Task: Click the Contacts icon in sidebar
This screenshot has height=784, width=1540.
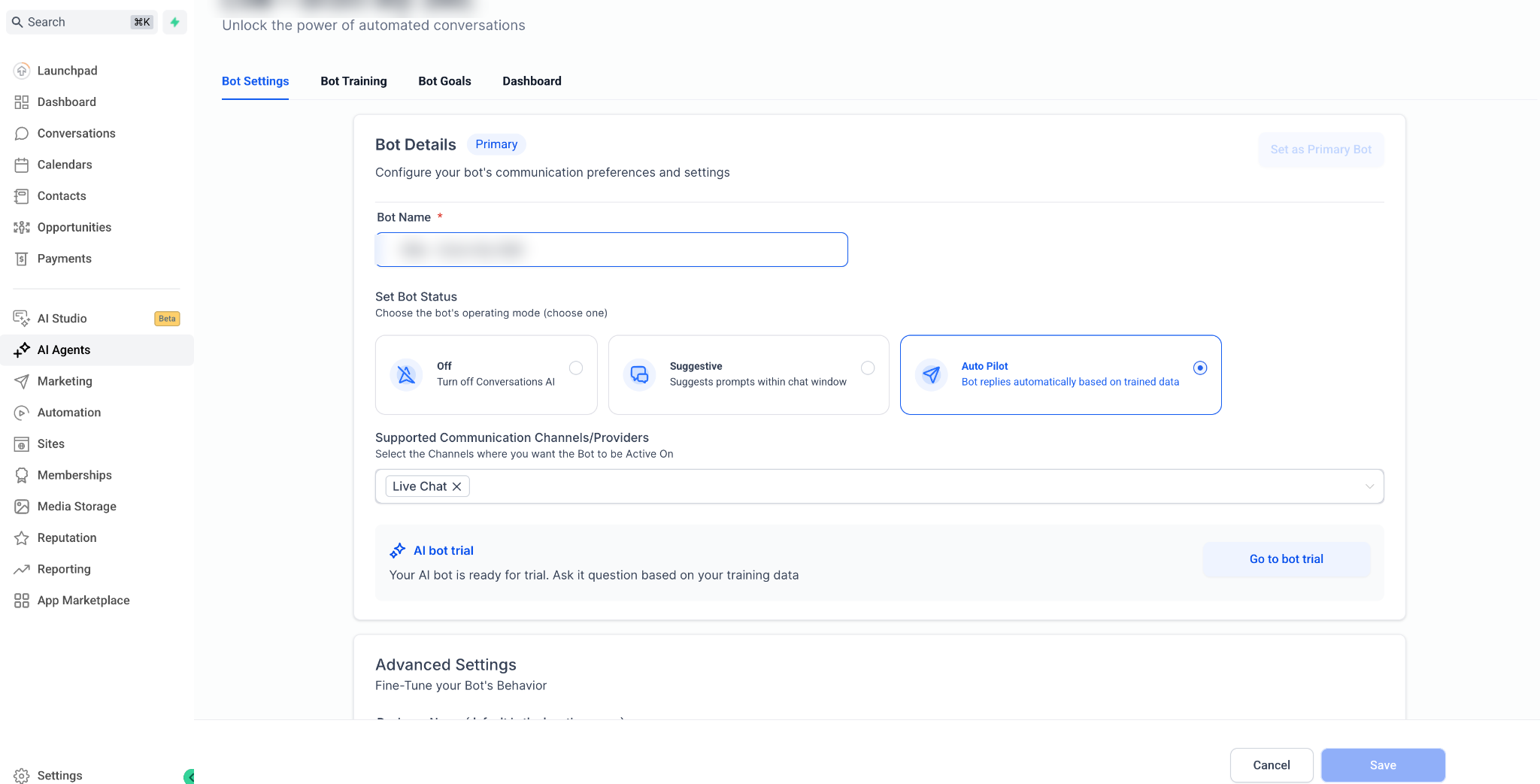Action: (x=22, y=196)
